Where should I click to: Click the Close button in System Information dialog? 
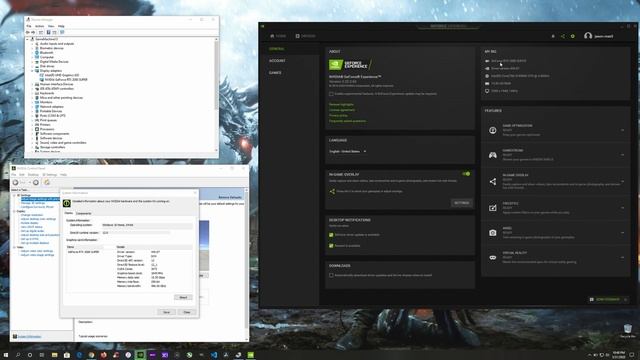pos(187,312)
